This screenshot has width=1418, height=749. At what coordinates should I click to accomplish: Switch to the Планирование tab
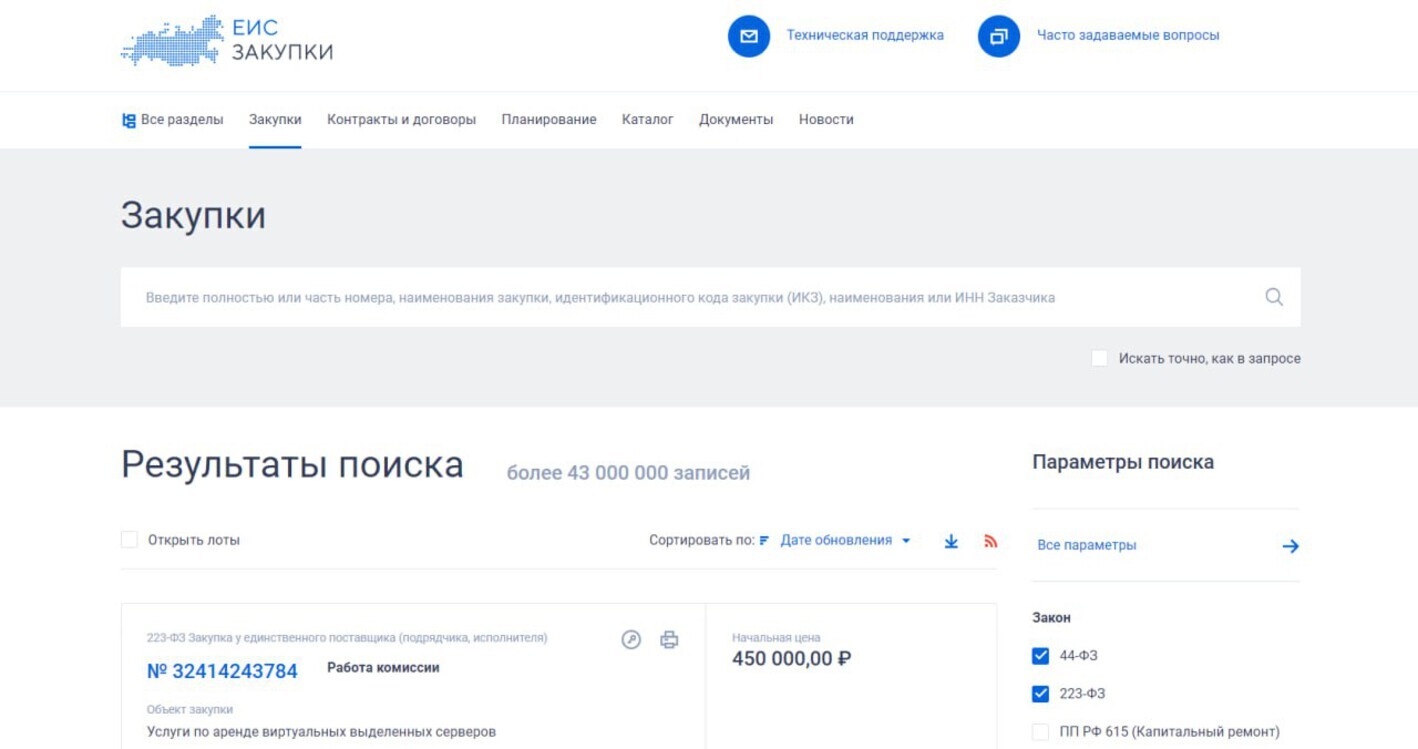tap(548, 119)
